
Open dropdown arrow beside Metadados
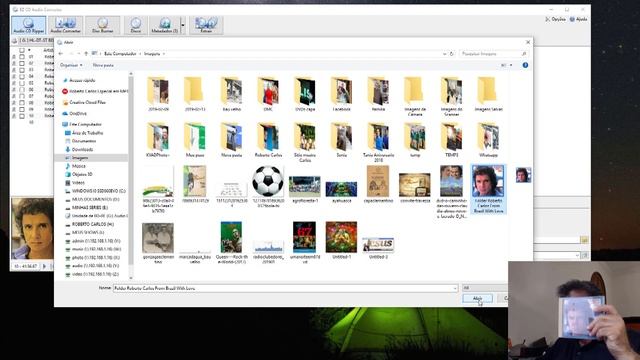(182, 25)
